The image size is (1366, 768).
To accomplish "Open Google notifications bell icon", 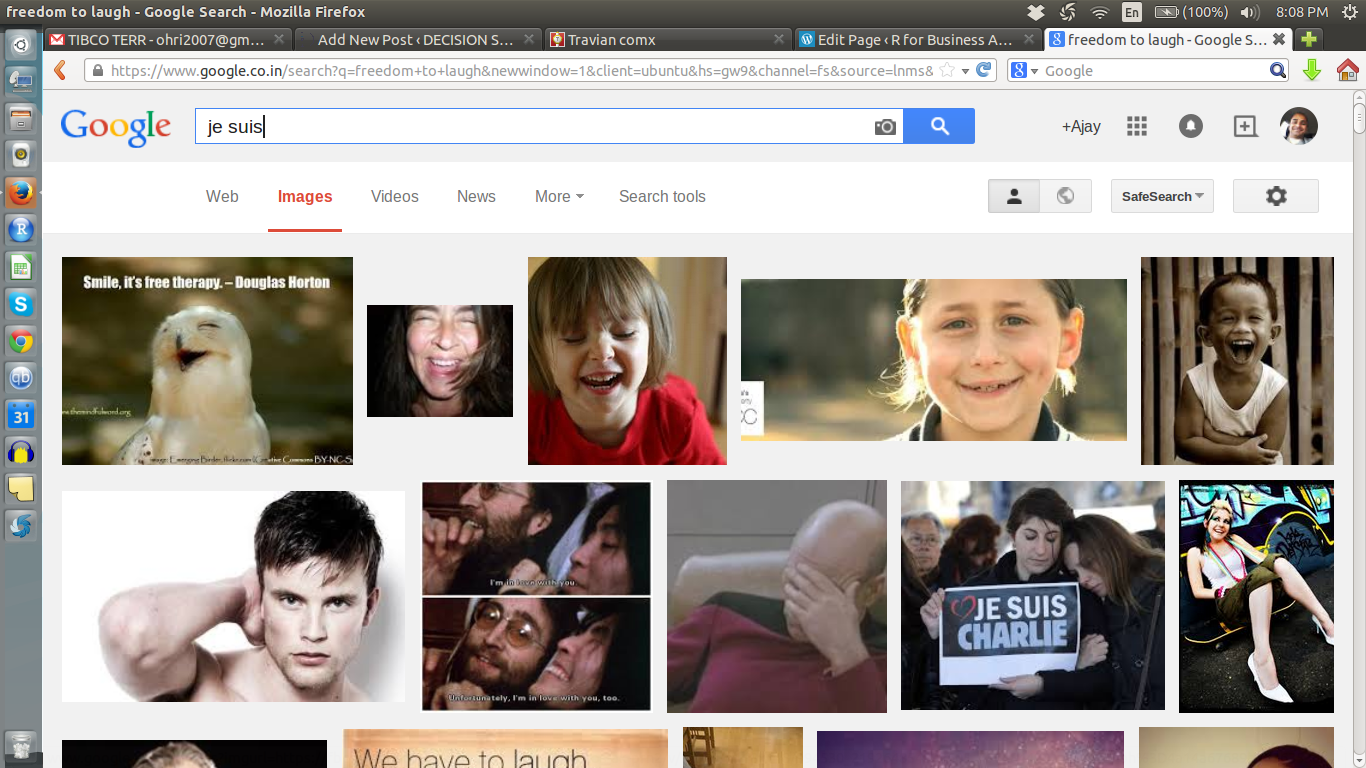I will click(1190, 126).
